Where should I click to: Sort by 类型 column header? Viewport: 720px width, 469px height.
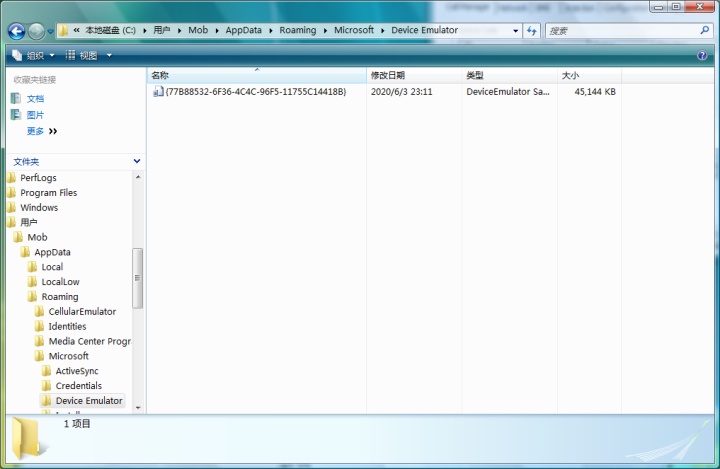(509, 75)
